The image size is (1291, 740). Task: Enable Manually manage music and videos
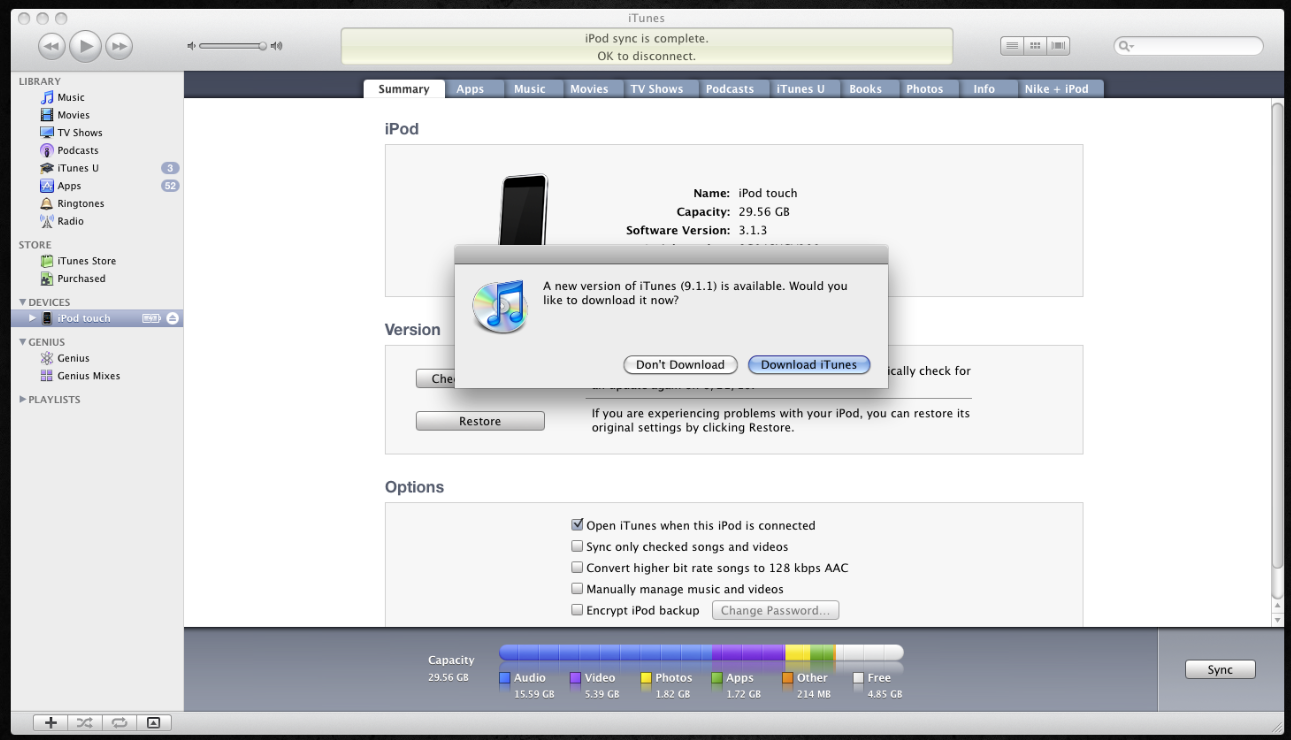click(577, 589)
